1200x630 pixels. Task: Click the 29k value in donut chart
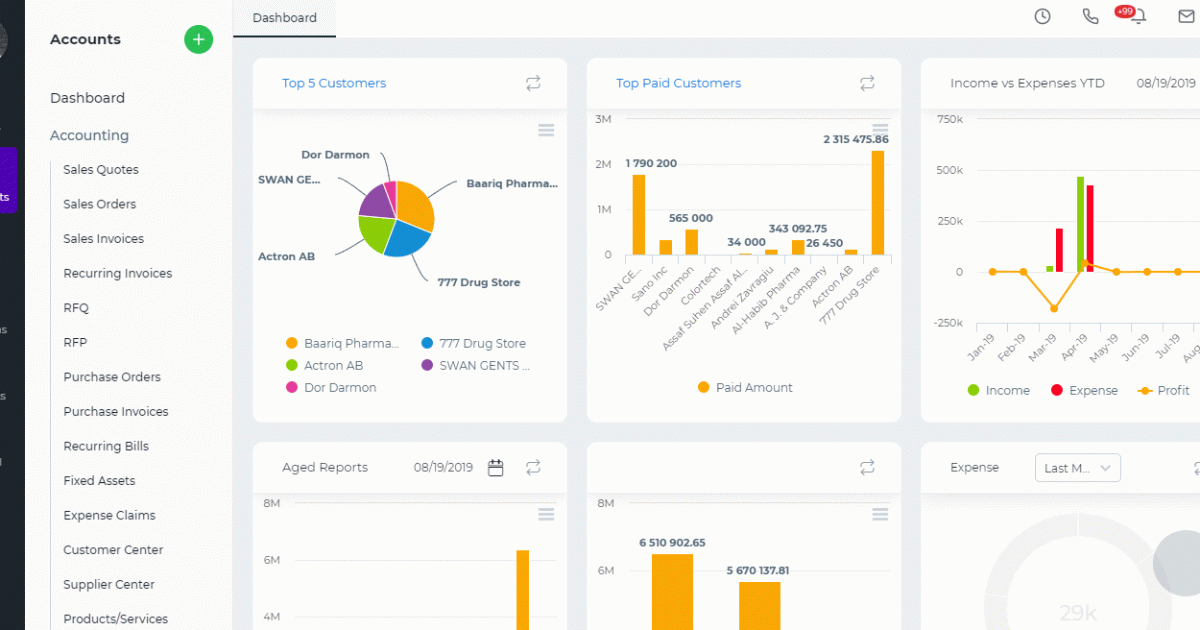point(1078,613)
